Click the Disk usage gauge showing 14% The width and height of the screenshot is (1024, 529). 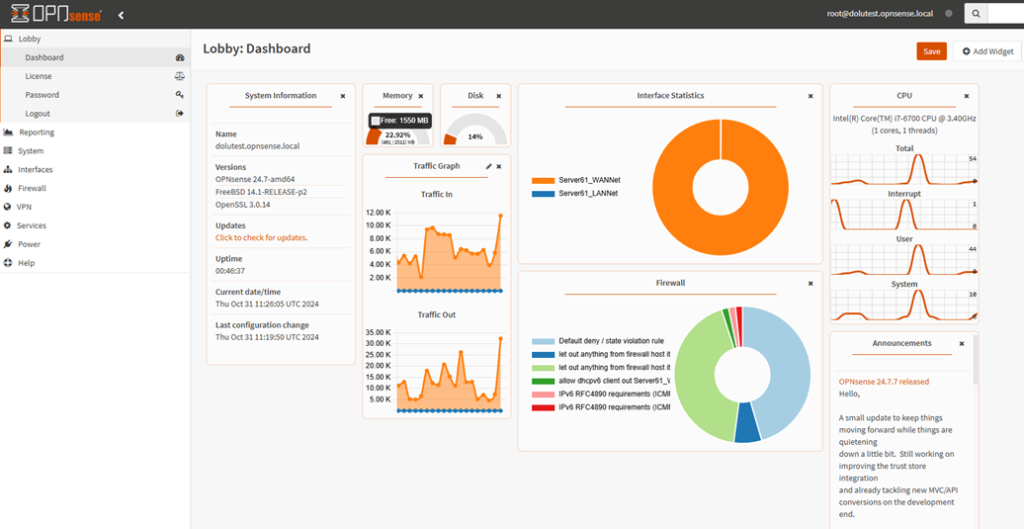tap(475, 130)
